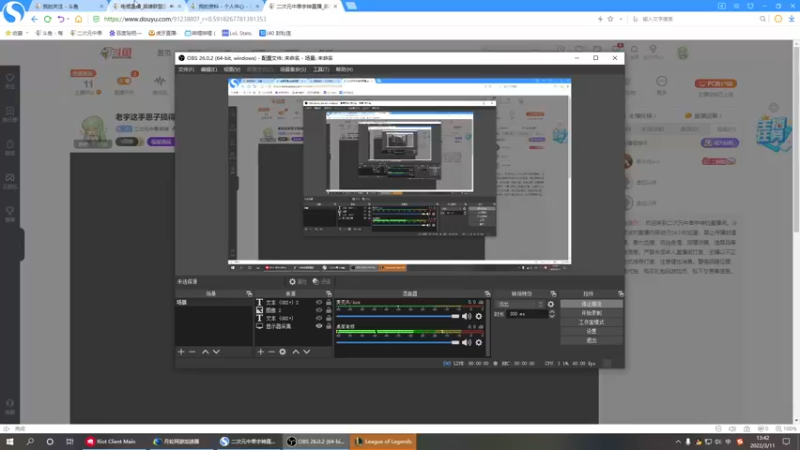The image size is (800, 450).
Task: Open transition properties gear in Scene Transitions
Action: click(x=551, y=304)
